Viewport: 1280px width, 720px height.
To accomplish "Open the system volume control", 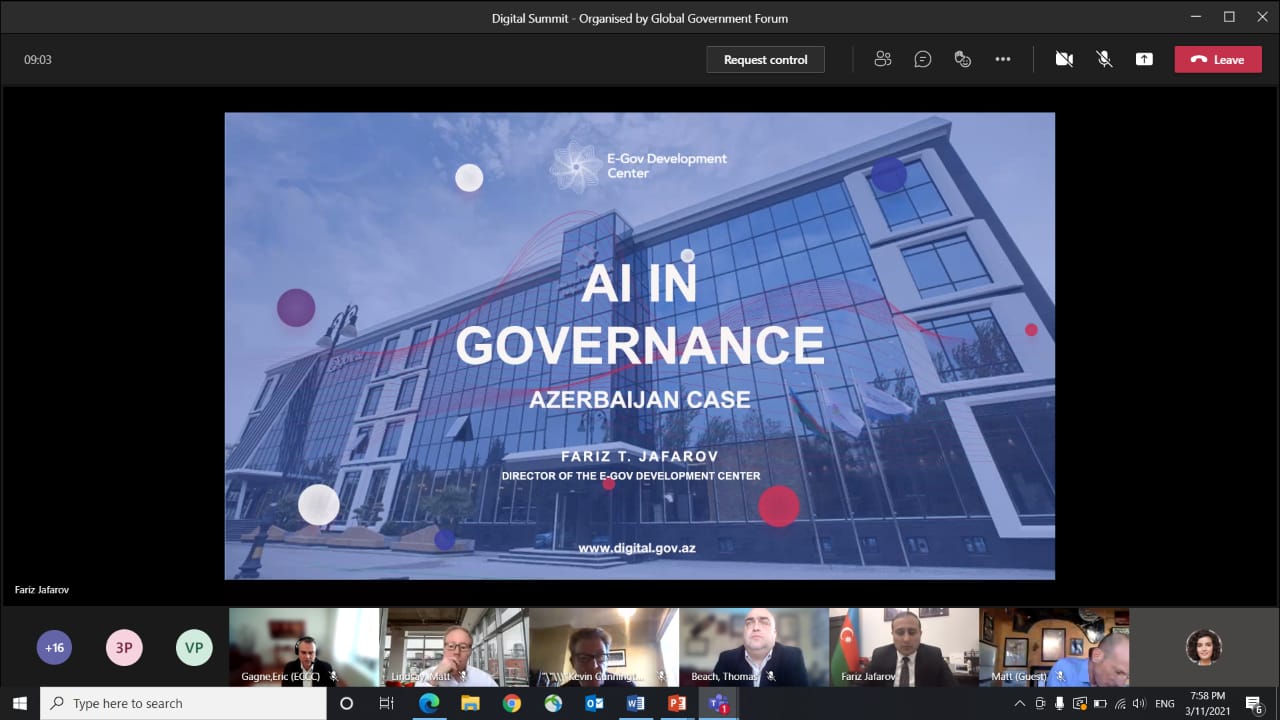I will tap(1139, 703).
